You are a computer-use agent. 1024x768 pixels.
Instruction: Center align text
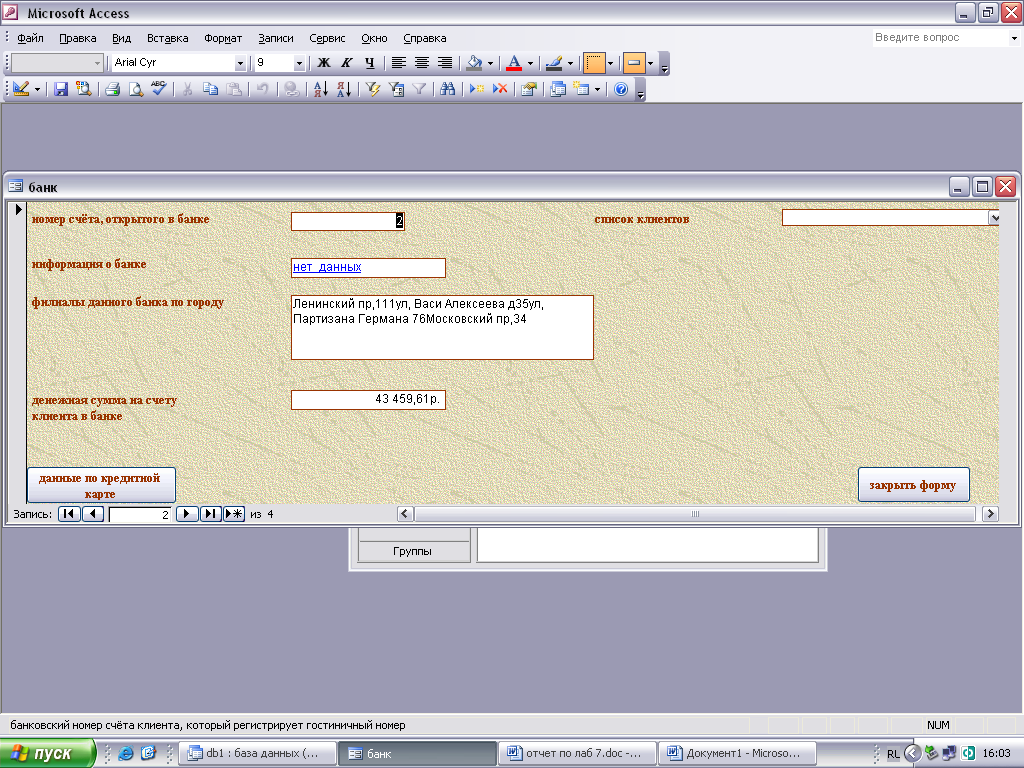(422, 63)
